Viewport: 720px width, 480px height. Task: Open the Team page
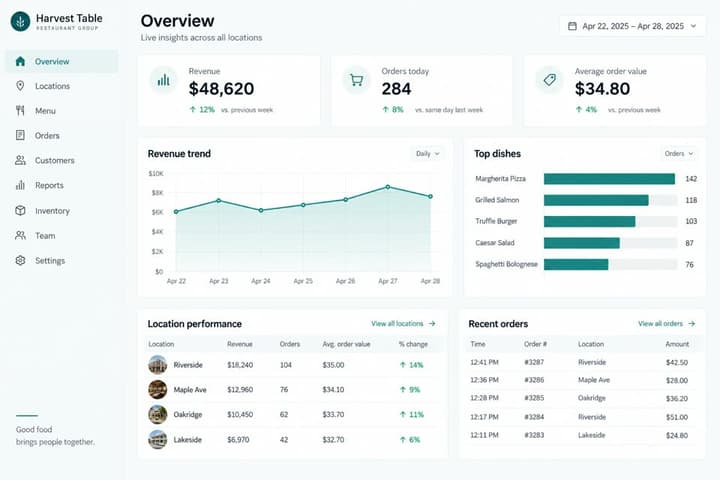[x=62, y=236]
